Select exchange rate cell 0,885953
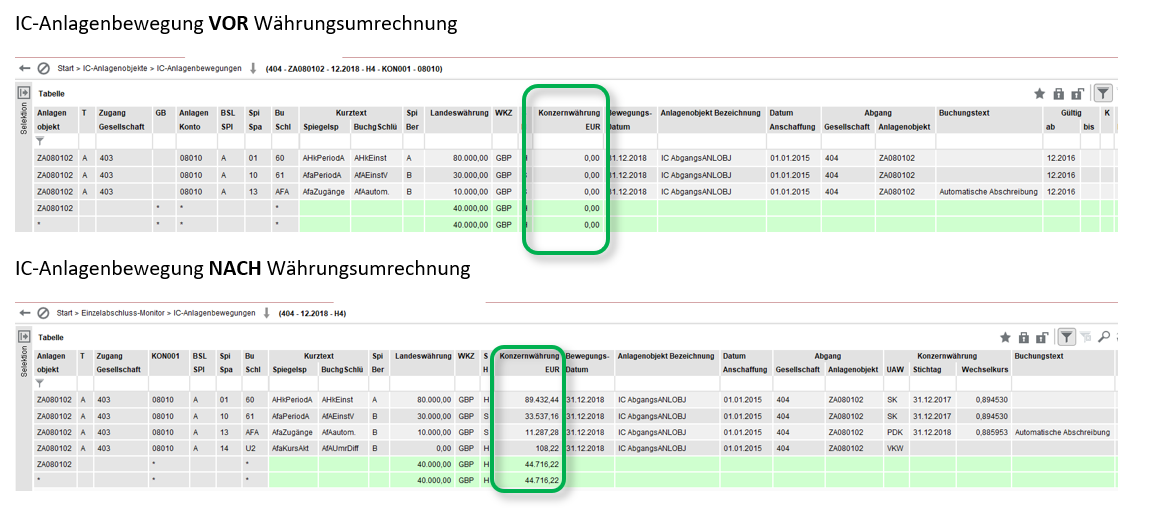 (x=984, y=432)
